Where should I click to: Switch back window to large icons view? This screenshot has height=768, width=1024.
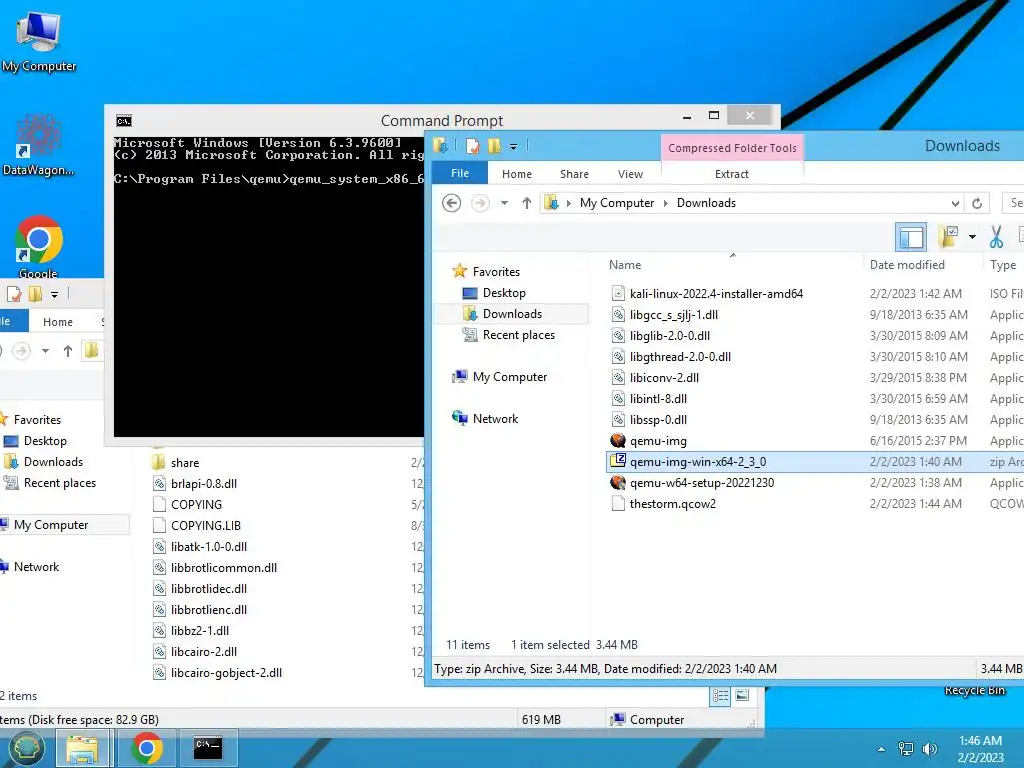[x=743, y=696]
